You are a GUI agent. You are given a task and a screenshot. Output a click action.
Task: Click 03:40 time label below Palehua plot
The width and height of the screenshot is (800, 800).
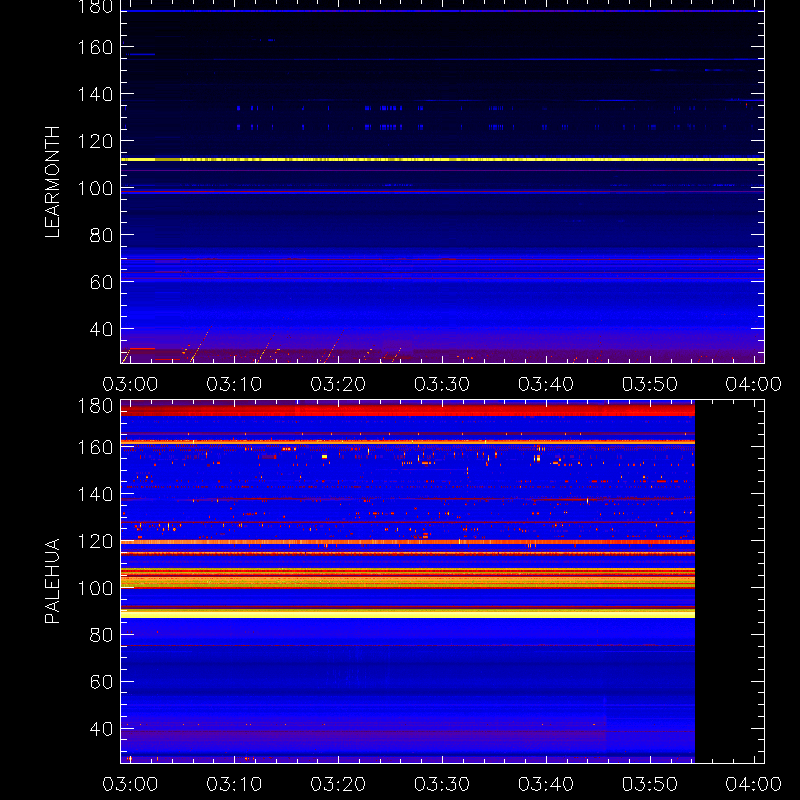click(x=546, y=784)
